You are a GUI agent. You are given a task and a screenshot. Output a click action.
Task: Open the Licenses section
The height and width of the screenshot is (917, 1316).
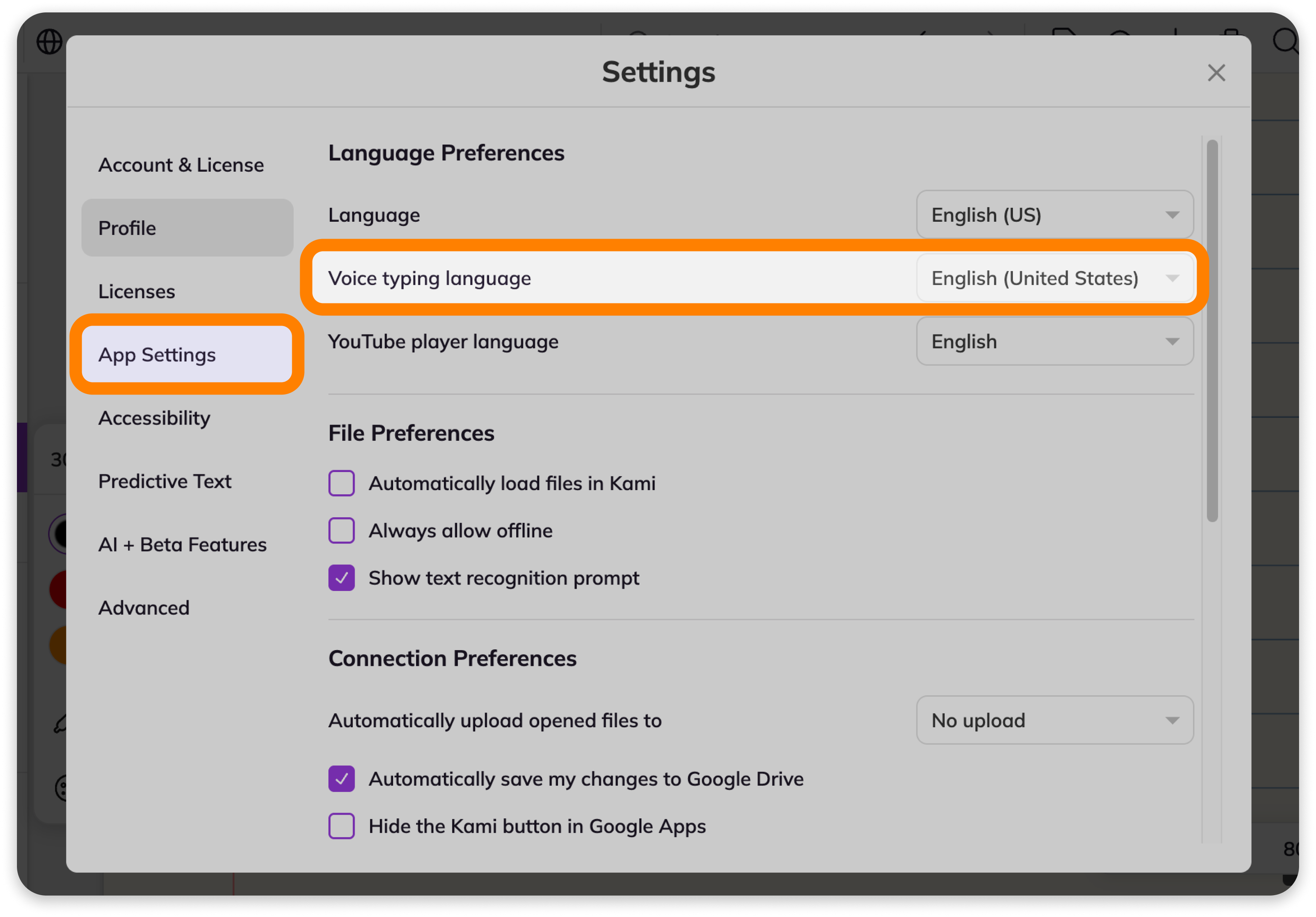187,291
